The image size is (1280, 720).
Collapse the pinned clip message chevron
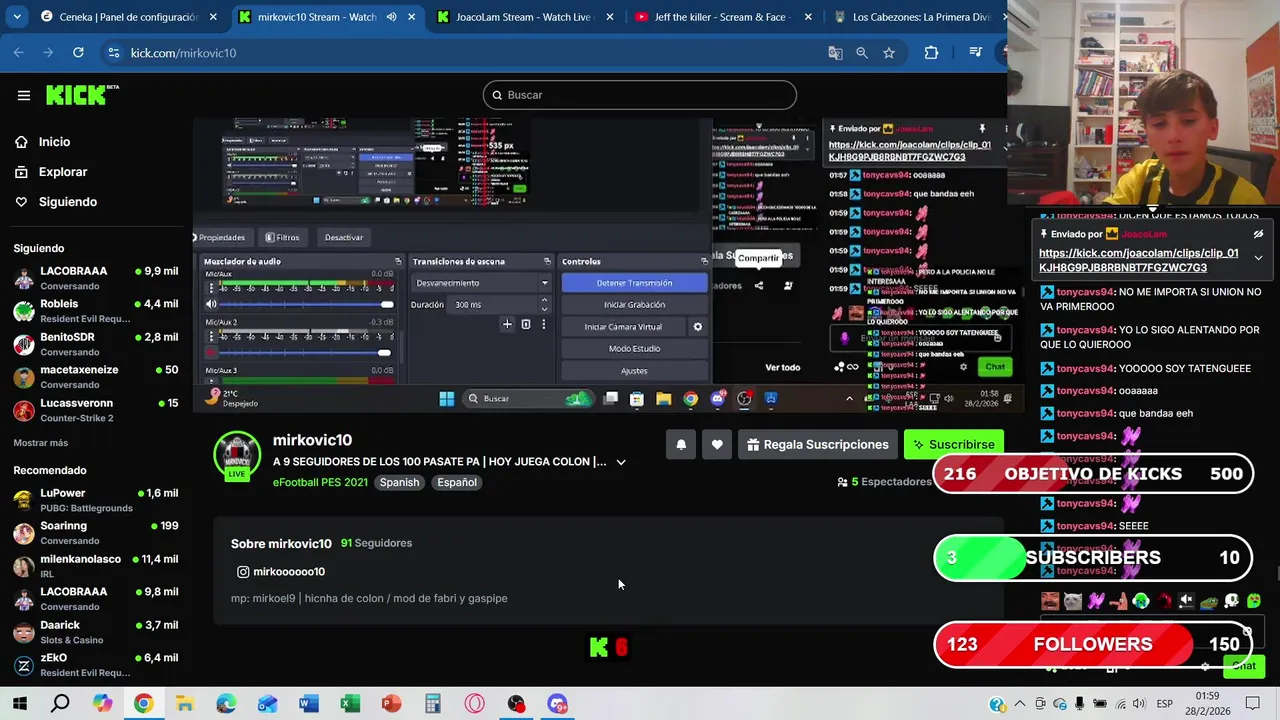pyautogui.click(x=1258, y=258)
